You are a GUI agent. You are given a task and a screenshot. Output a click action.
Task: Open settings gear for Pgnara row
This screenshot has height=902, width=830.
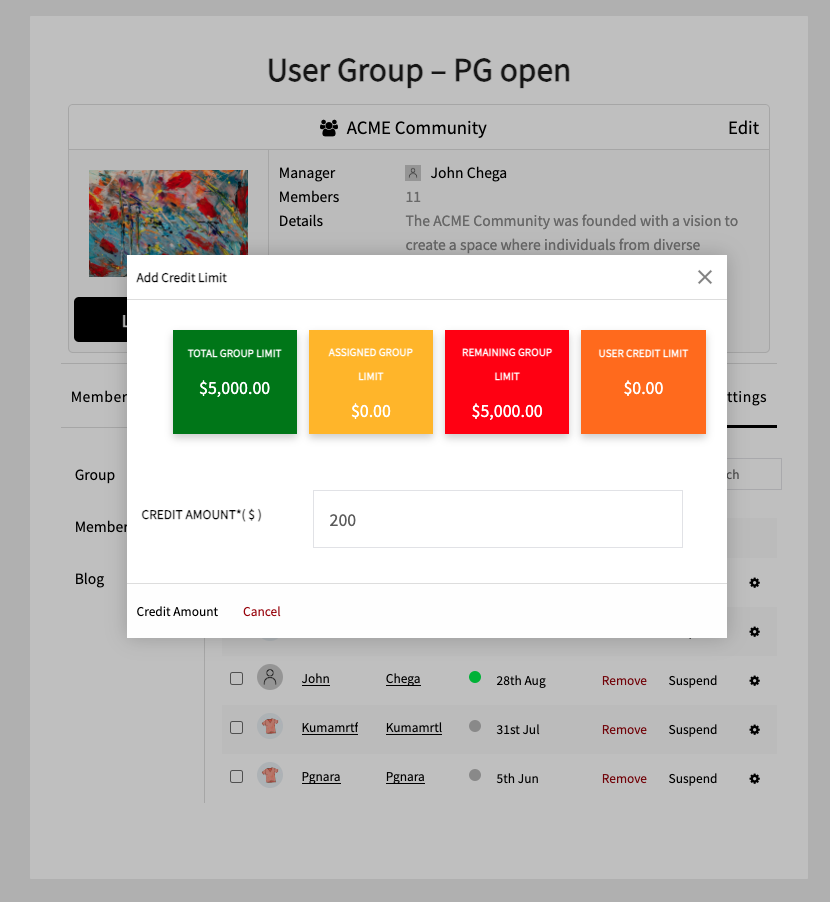tap(755, 778)
